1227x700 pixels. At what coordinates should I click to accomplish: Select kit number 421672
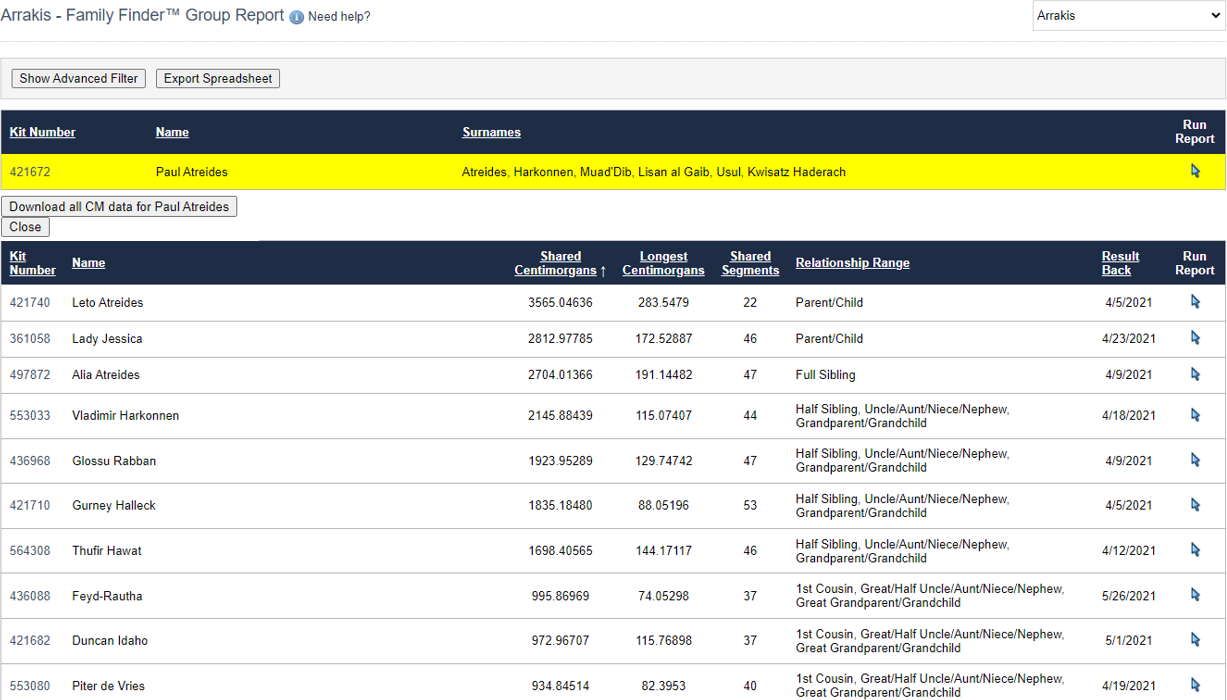tap(30, 172)
